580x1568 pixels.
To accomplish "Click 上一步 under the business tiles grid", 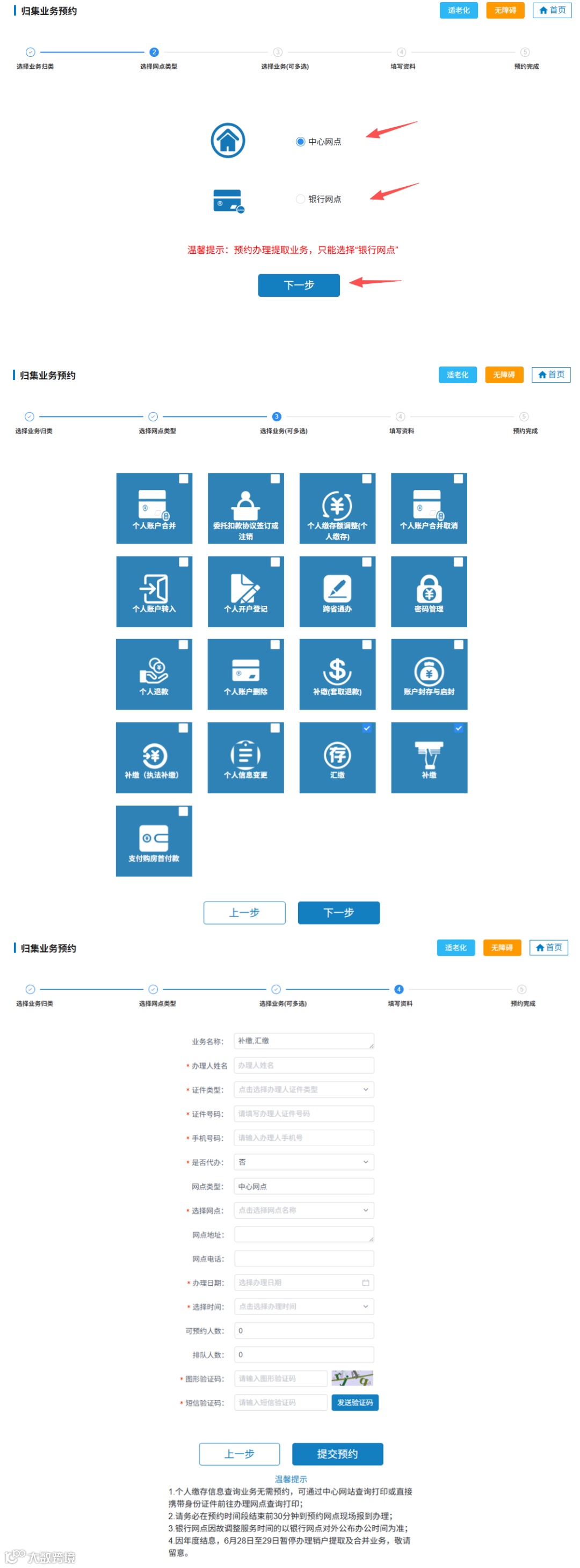I will coord(244,912).
